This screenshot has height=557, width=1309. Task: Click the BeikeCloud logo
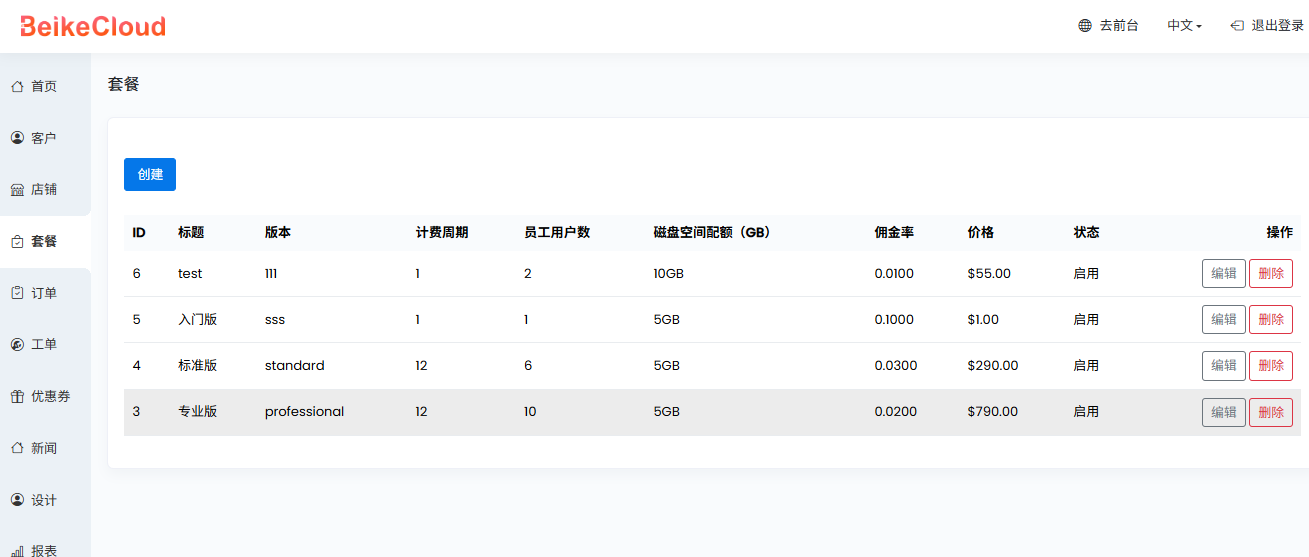[x=93, y=26]
